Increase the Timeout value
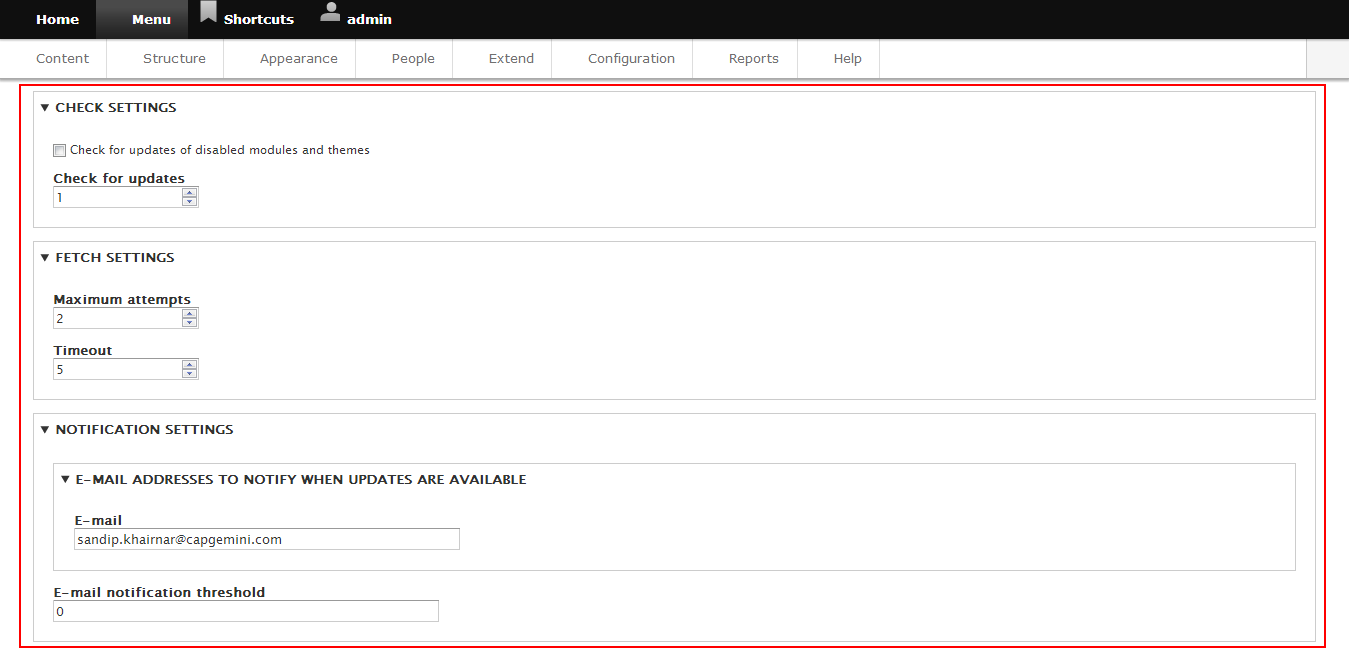This screenshot has height=653, width=1349. coord(189,365)
